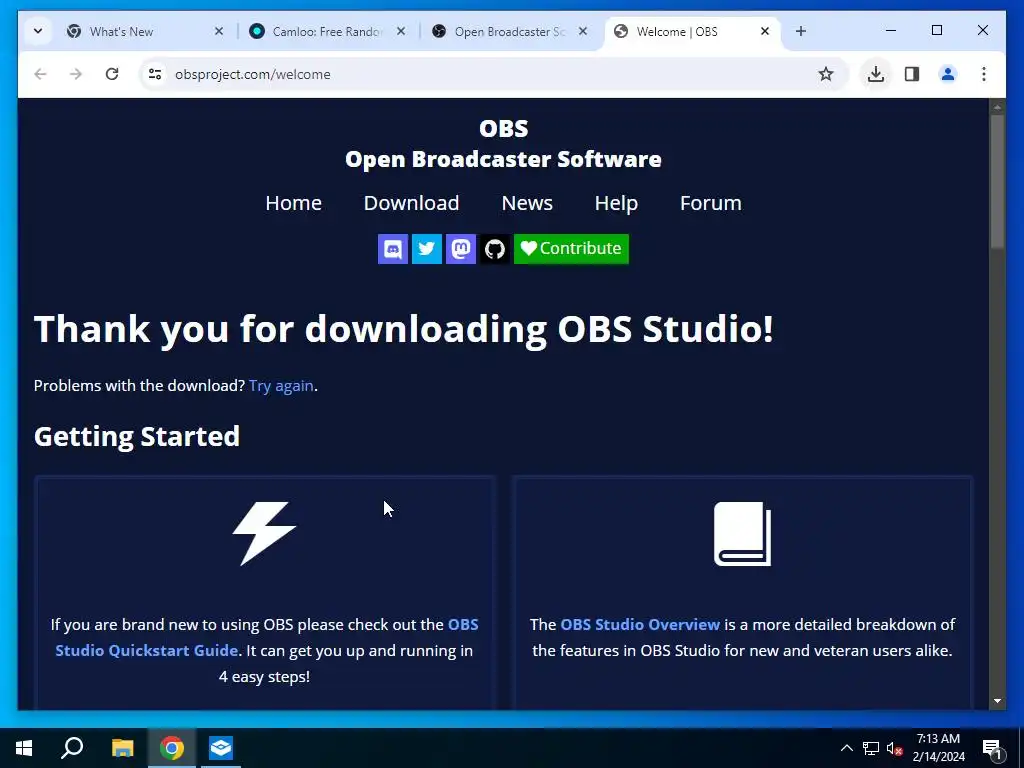Open the blue box app on taskbar
Image resolution: width=1024 pixels, height=768 pixels.
point(221,748)
